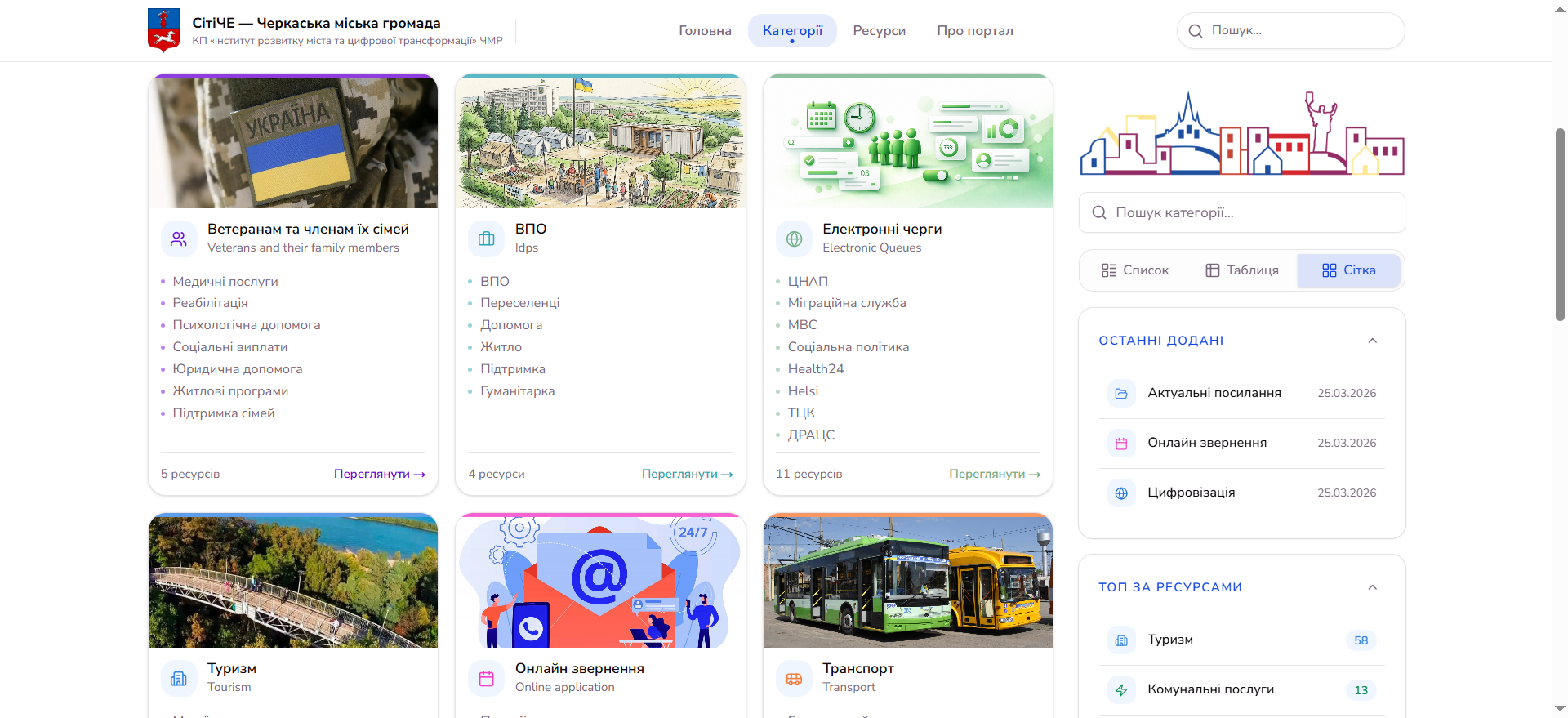
Task: Focus the Пошук категорії search field
Action: 1242,212
